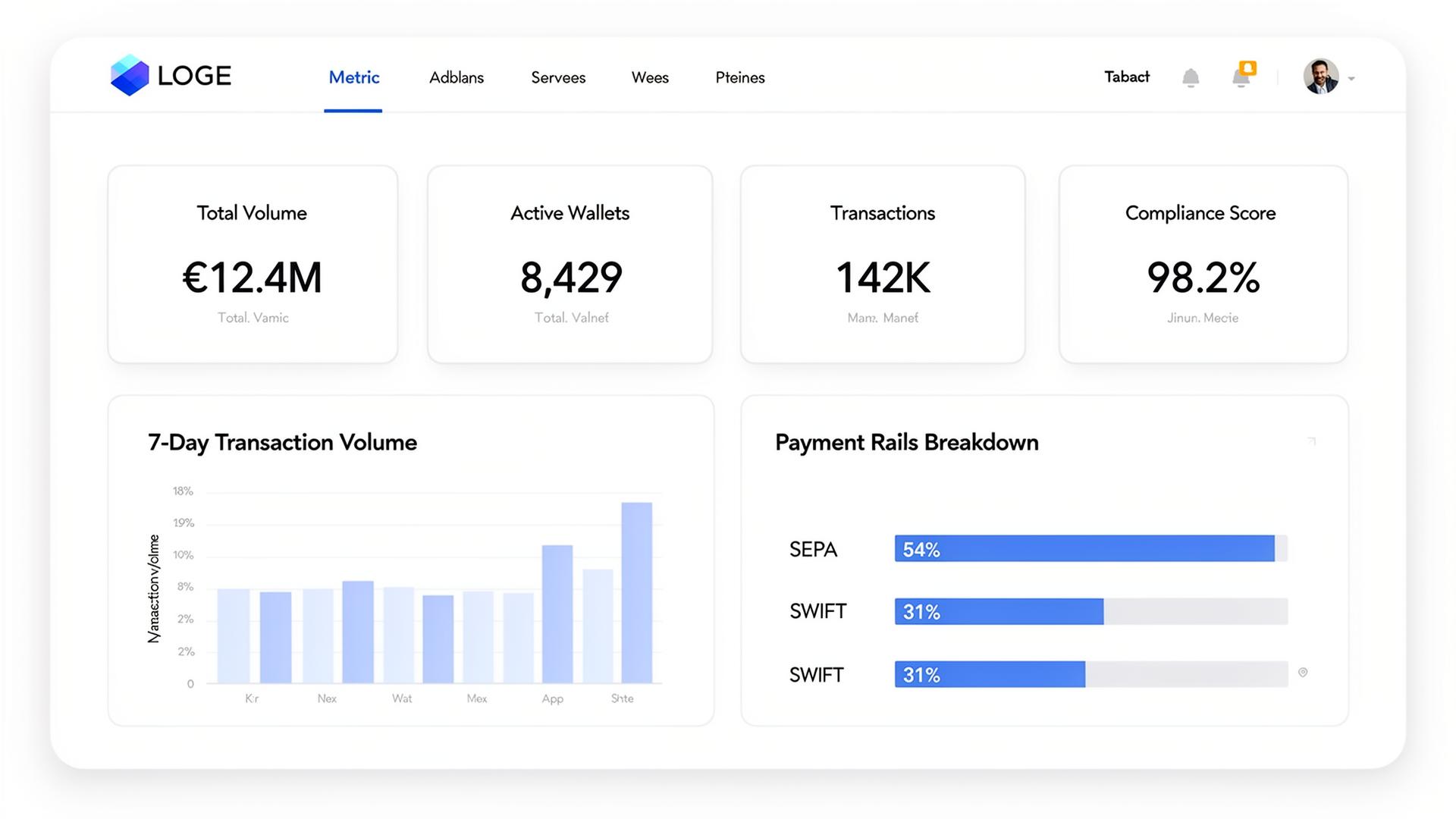Click the 142K Transactions card
The width and height of the screenshot is (1456, 819).
pyautogui.click(x=882, y=264)
